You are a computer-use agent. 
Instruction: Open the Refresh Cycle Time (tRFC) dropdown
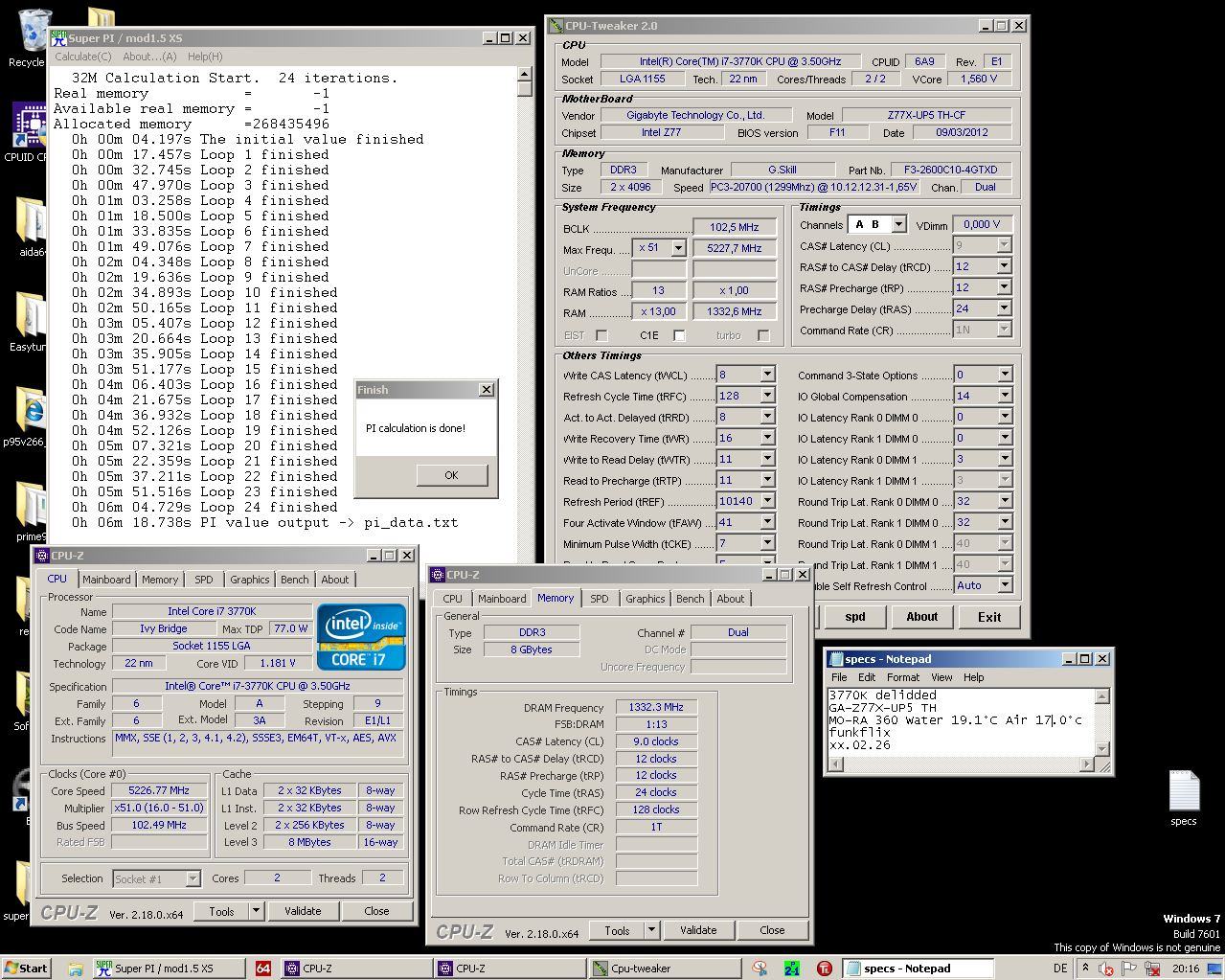tap(767, 396)
